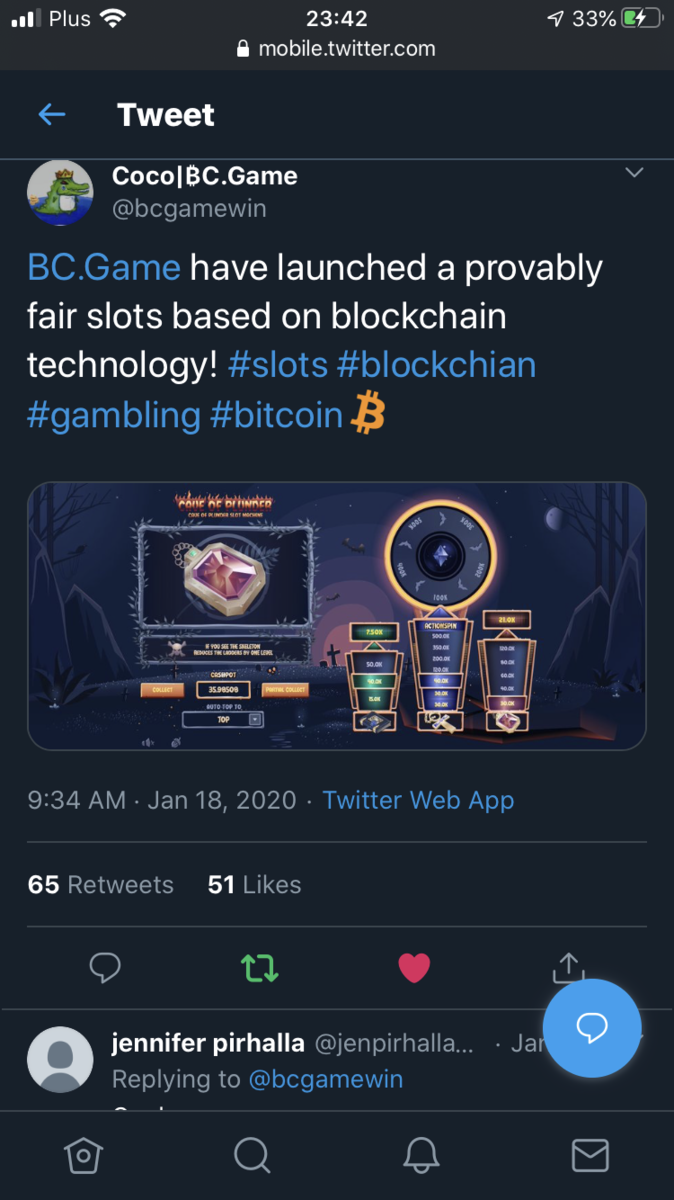This screenshot has width=674, height=1200.
Task: Open the slot machine image preview
Action: [x=337, y=616]
